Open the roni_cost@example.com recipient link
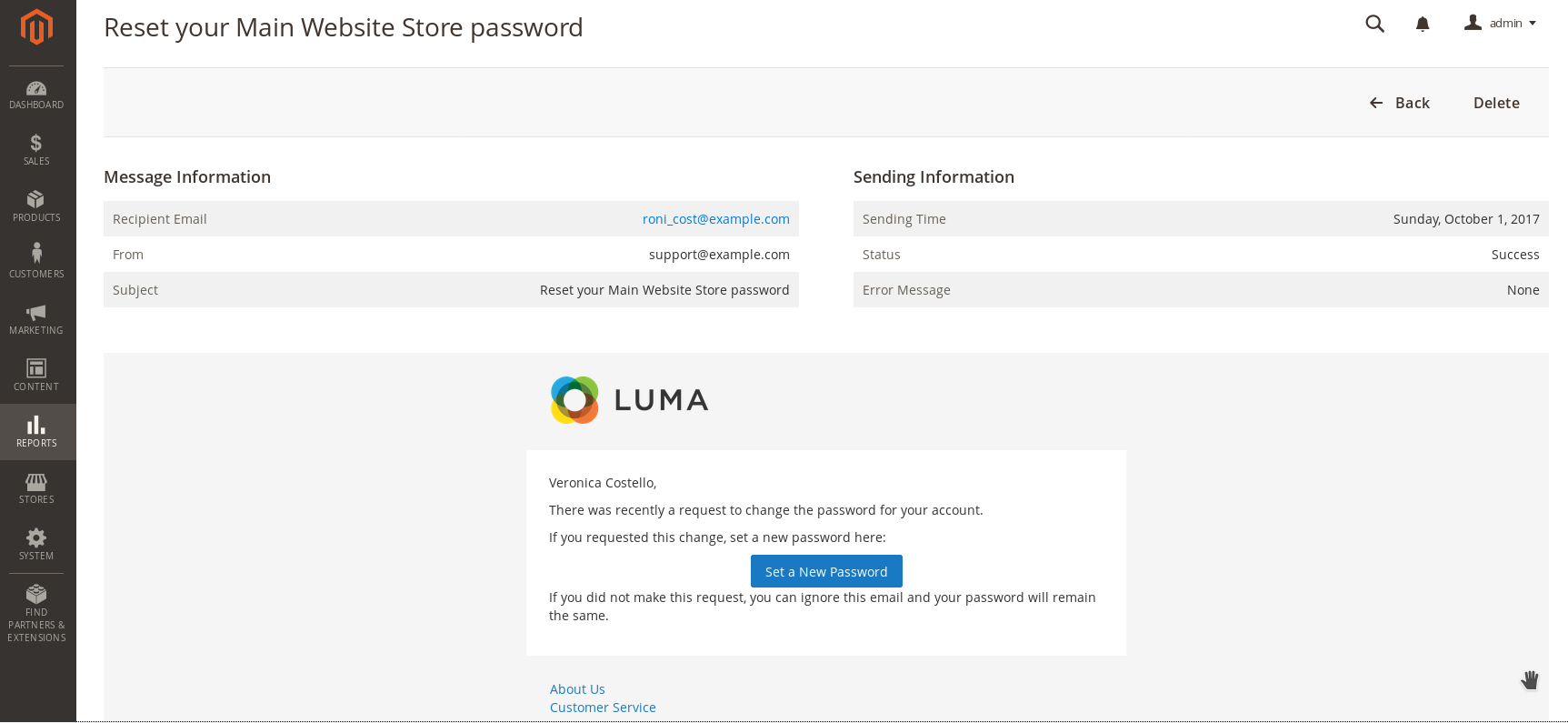This screenshot has width=1568, height=723. point(715,219)
